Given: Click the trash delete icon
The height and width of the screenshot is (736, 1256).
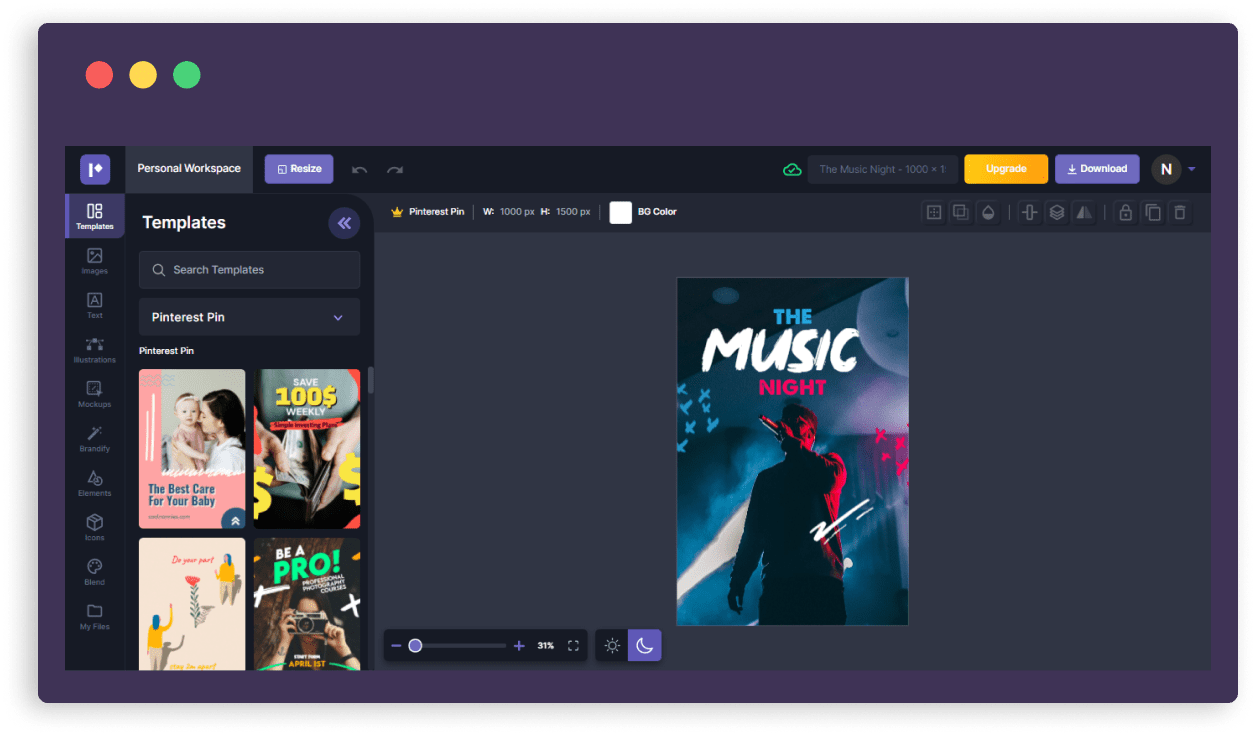Looking at the screenshot, I should pos(1180,212).
